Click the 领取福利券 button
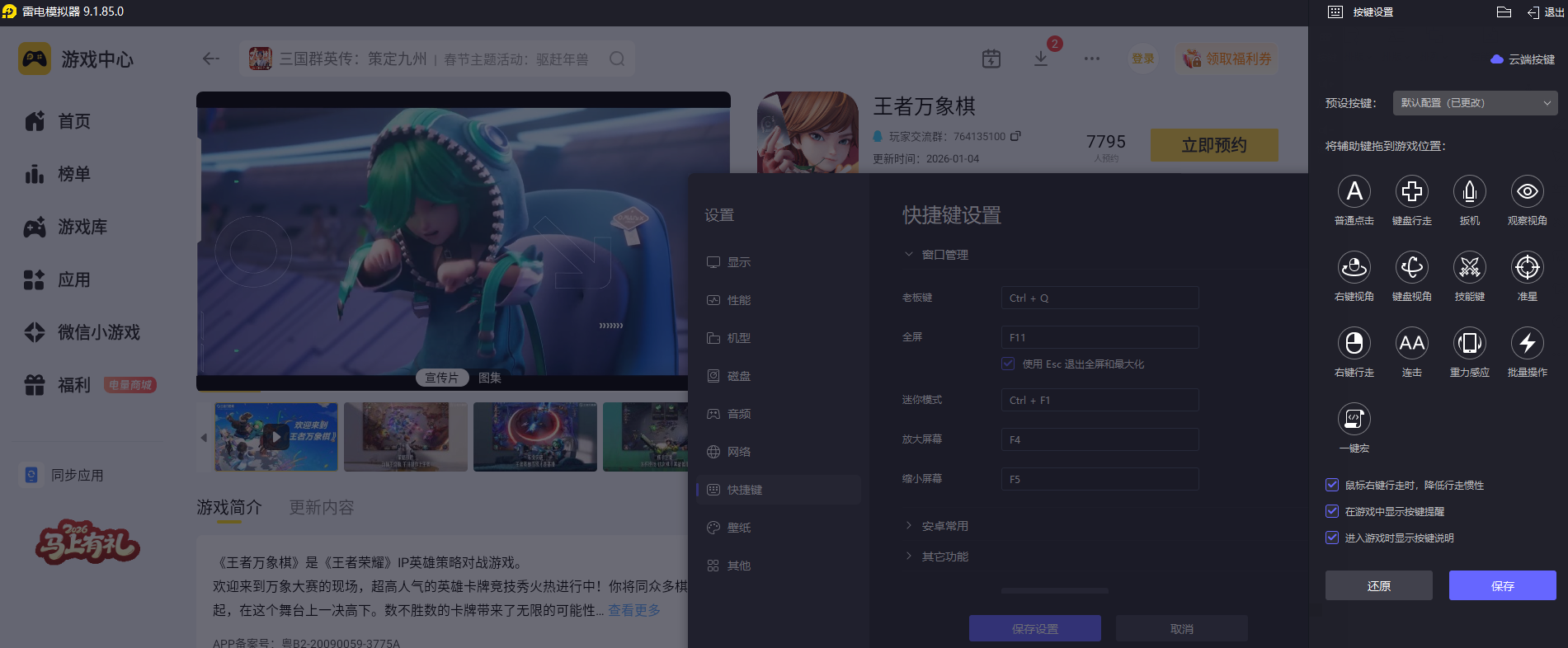This screenshot has height=648, width=1568. coord(1227,59)
